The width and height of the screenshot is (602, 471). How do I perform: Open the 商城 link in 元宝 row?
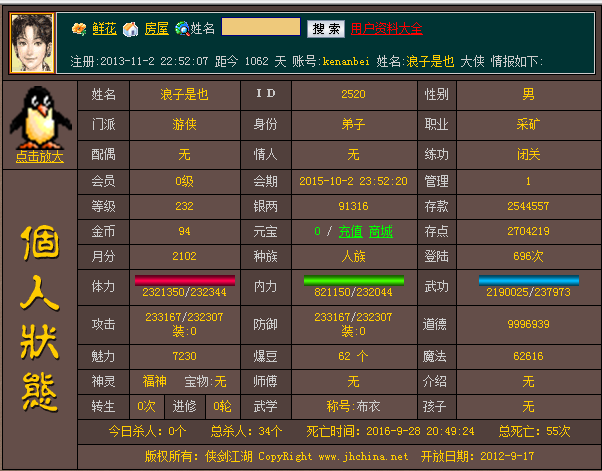380,231
